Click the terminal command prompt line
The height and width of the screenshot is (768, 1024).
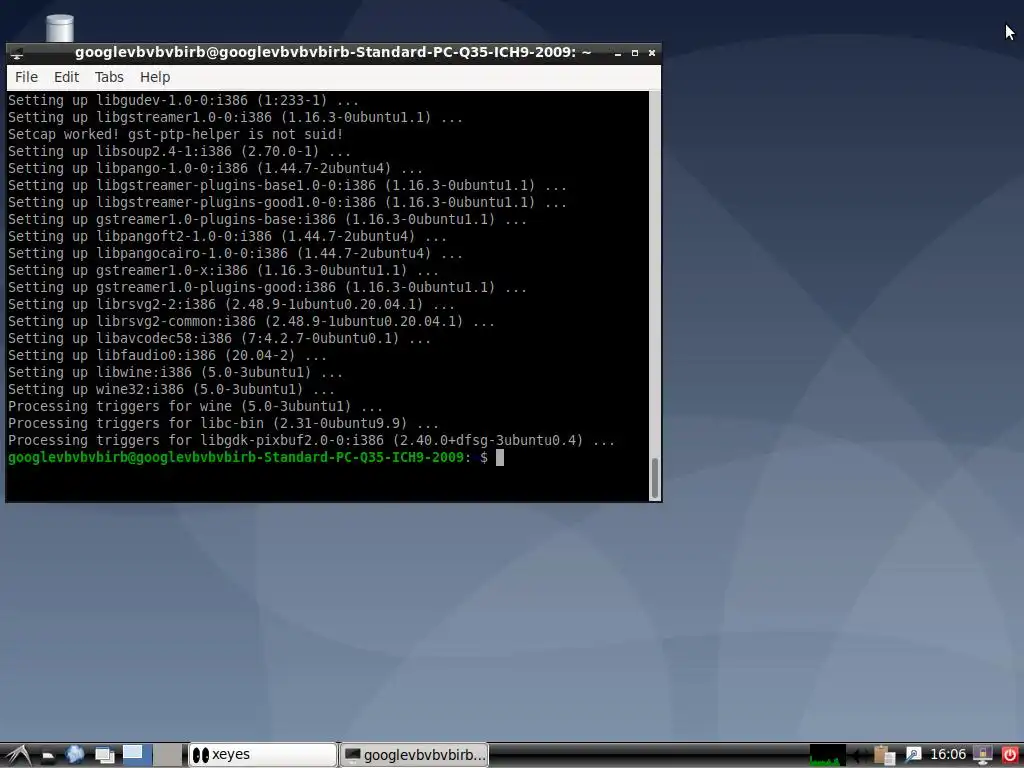(x=255, y=458)
